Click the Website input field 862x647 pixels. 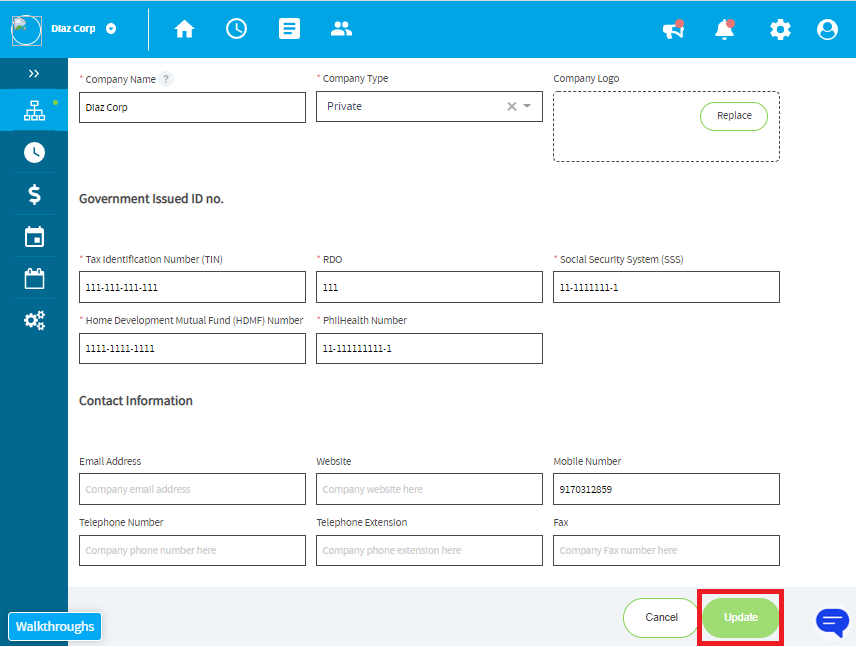(429, 489)
